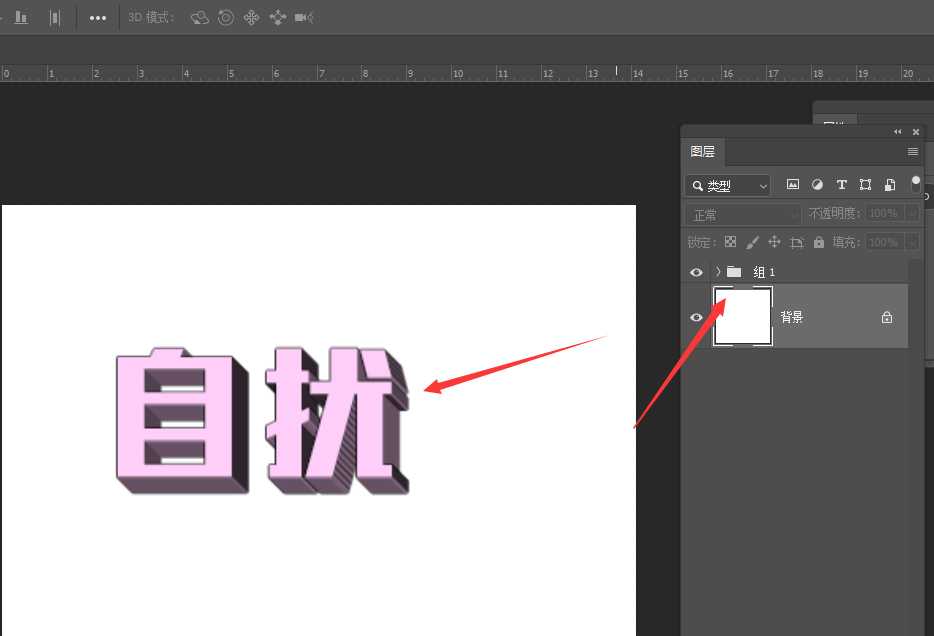934x636 pixels.
Task: Click the lock icon on 背景 layer
Action: 886,317
